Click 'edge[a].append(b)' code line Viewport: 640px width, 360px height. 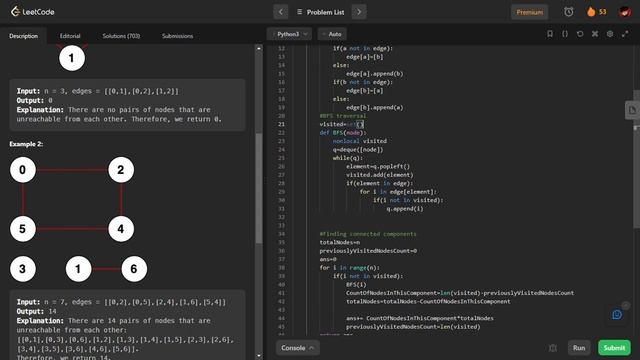click(x=375, y=73)
